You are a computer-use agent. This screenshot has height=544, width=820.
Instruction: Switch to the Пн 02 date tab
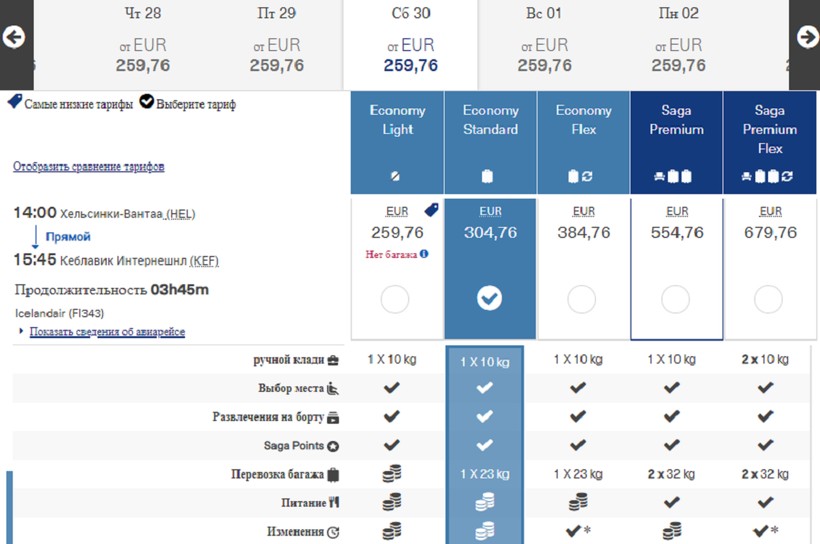click(x=679, y=45)
